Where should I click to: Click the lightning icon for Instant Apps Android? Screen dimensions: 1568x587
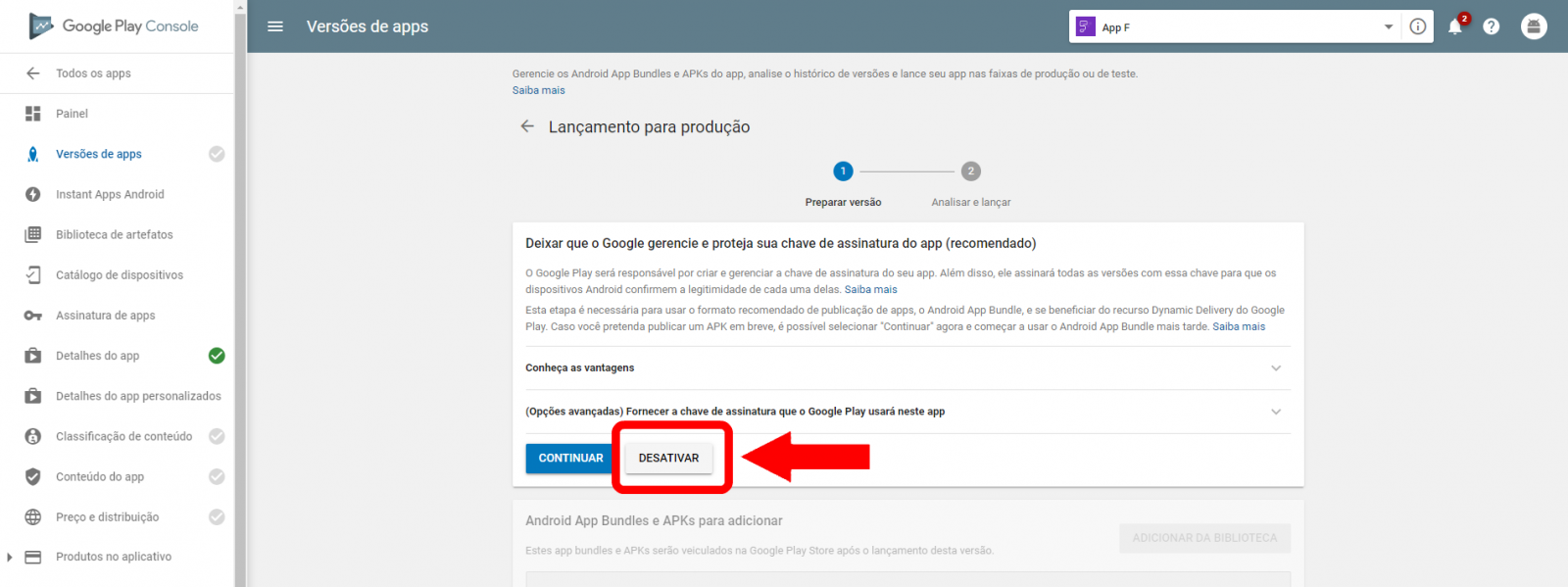point(33,194)
